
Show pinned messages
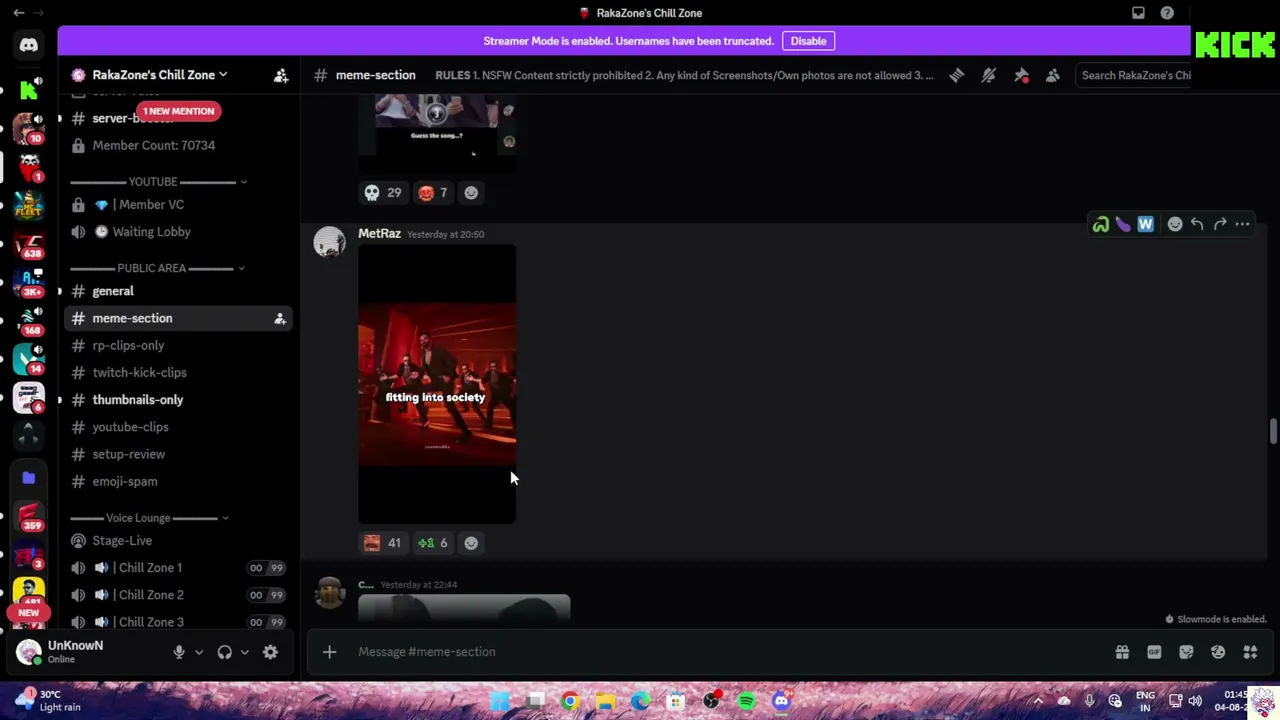point(1021,75)
